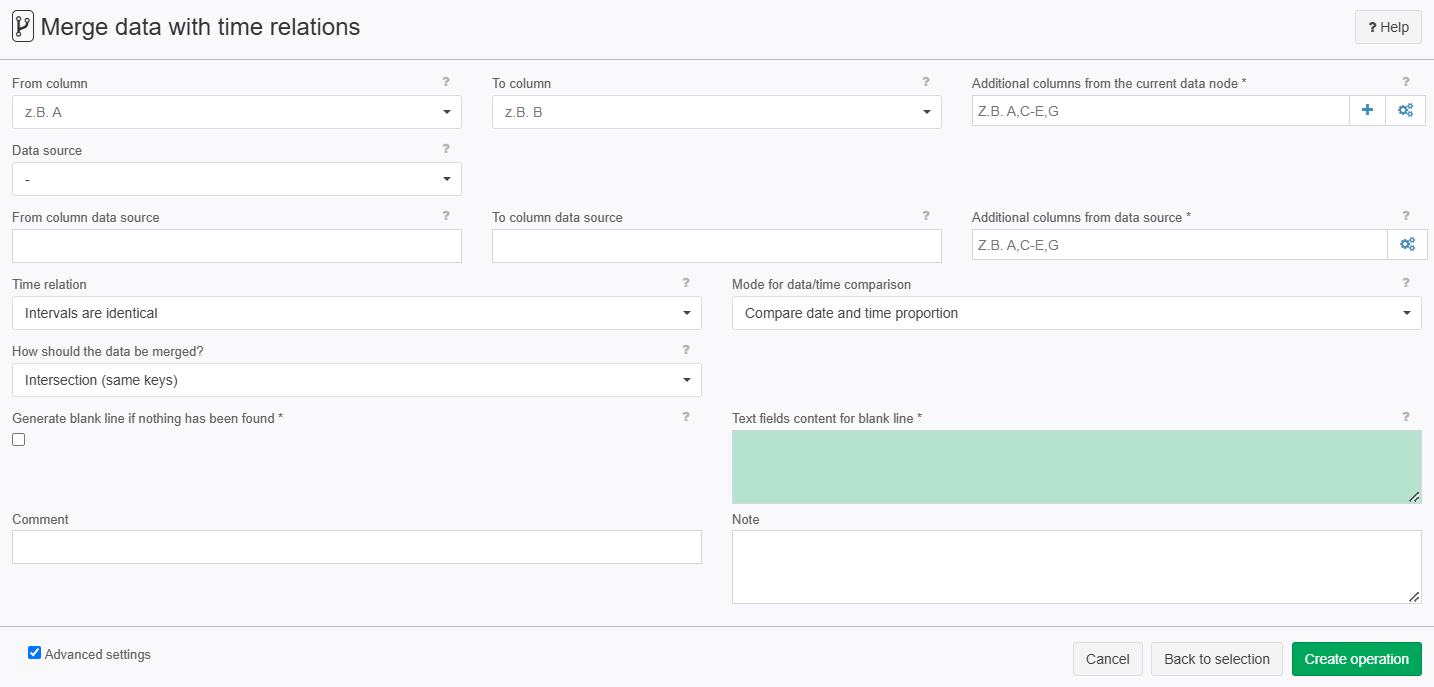This screenshot has width=1434, height=687.
Task: Open Time relation dropdown showing Intervals are identical
Action: 357,313
